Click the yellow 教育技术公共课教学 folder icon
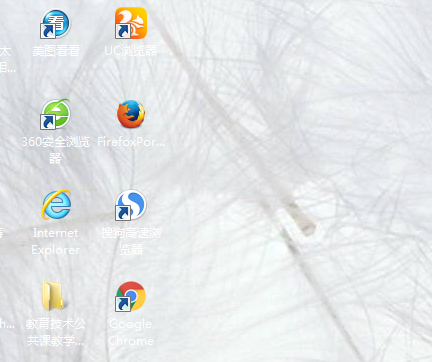Image resolution: width=432 pixels, height=362 pixels. tap(53, 295)
